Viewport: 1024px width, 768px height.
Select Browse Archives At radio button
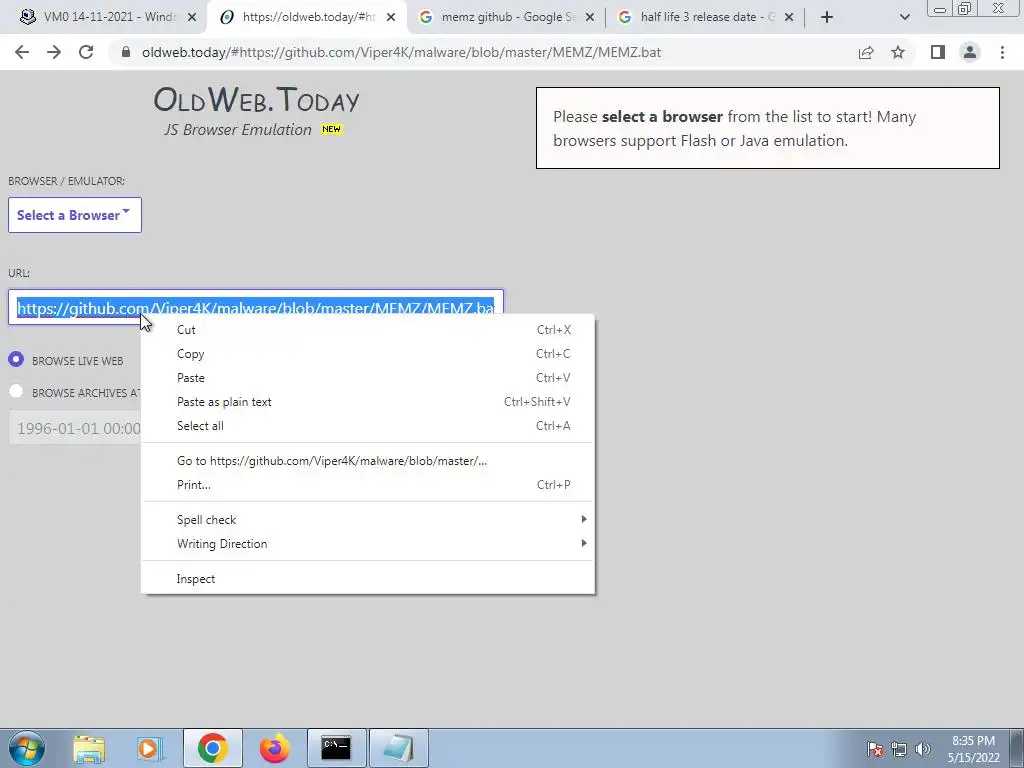tap(16, 391)
